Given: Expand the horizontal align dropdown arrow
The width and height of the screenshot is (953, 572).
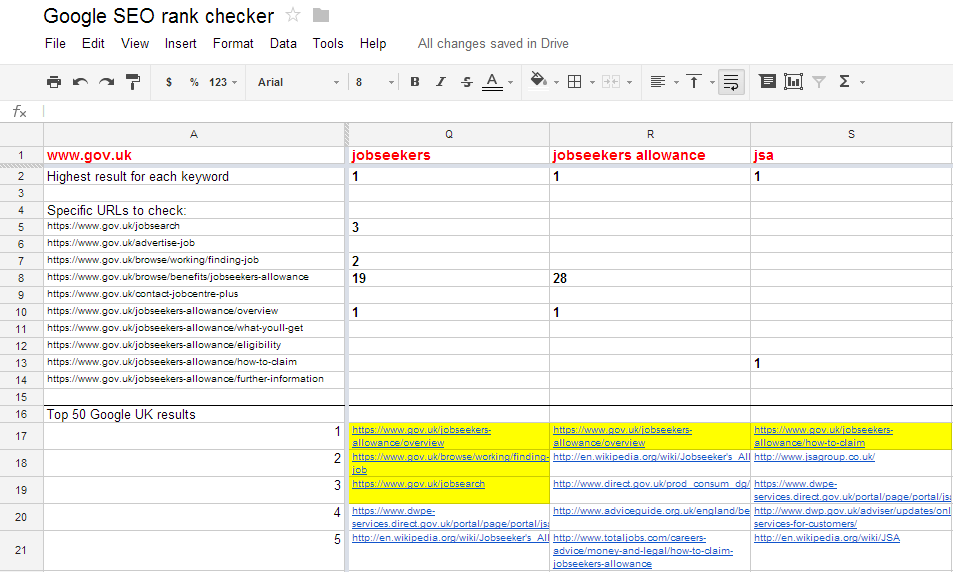Looking at the screenshot, I should pyautogui.click(x=676, y=82).
